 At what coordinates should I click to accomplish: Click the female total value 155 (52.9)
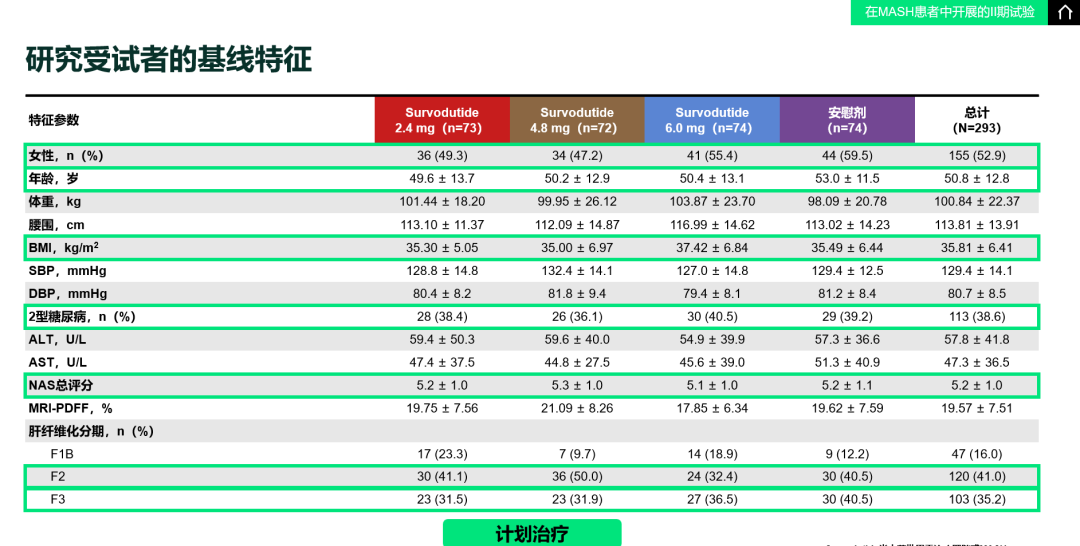coord(977,156)
